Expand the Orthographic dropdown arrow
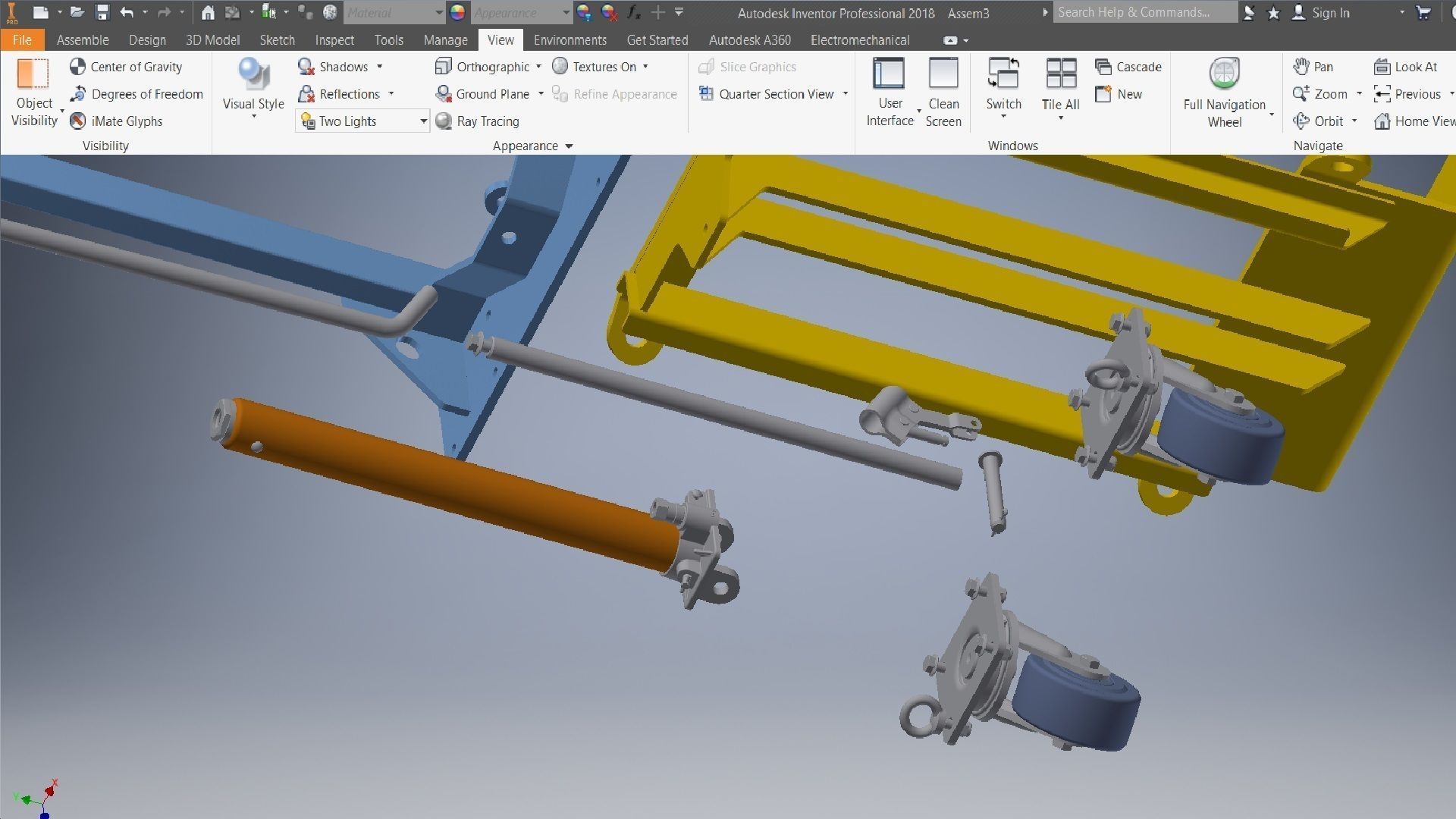Image resolution: width=1456 pixels, height=819 pixels. pyautogui.click(x=539, y=67)
